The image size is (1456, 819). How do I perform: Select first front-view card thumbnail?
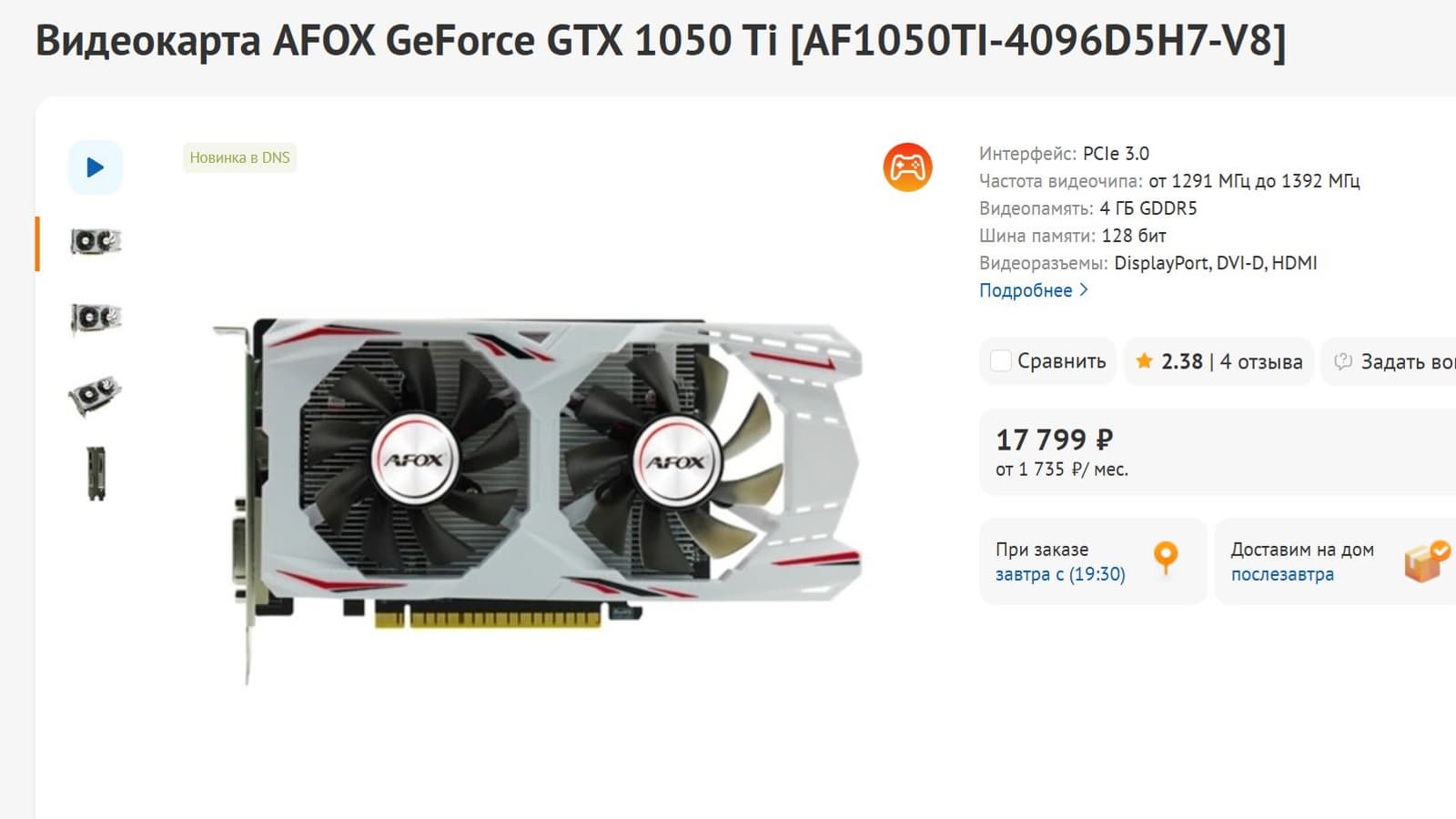point(96,242)
